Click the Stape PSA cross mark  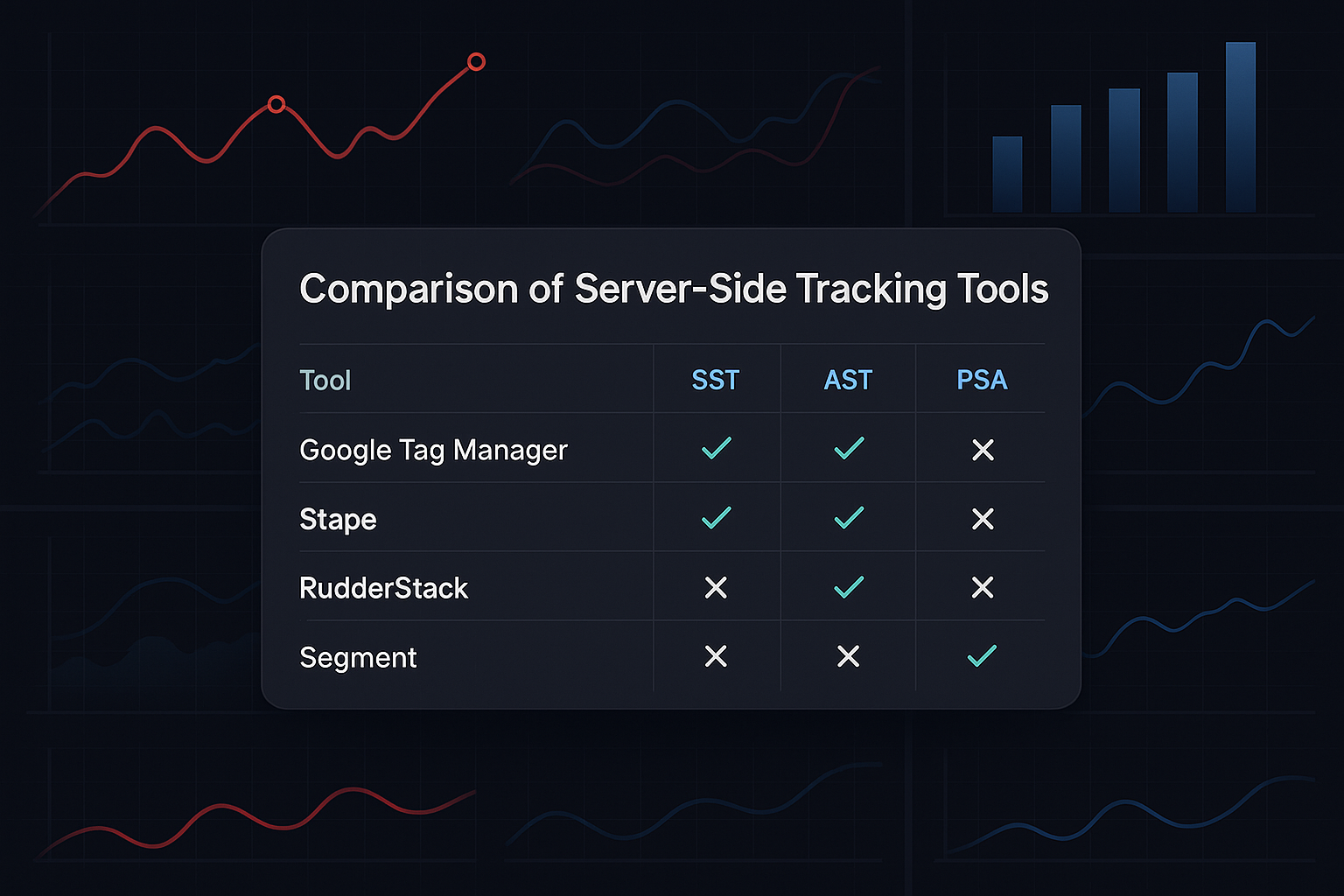[983, 519]
